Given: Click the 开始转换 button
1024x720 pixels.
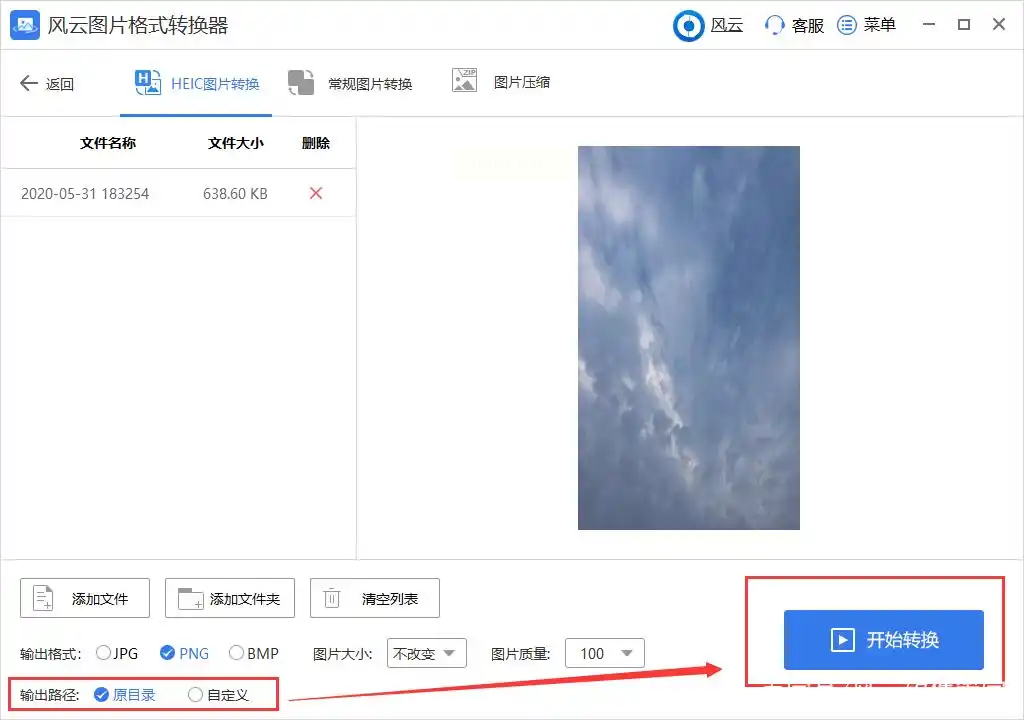Looking at the screenshot, I should pos(884,640).
